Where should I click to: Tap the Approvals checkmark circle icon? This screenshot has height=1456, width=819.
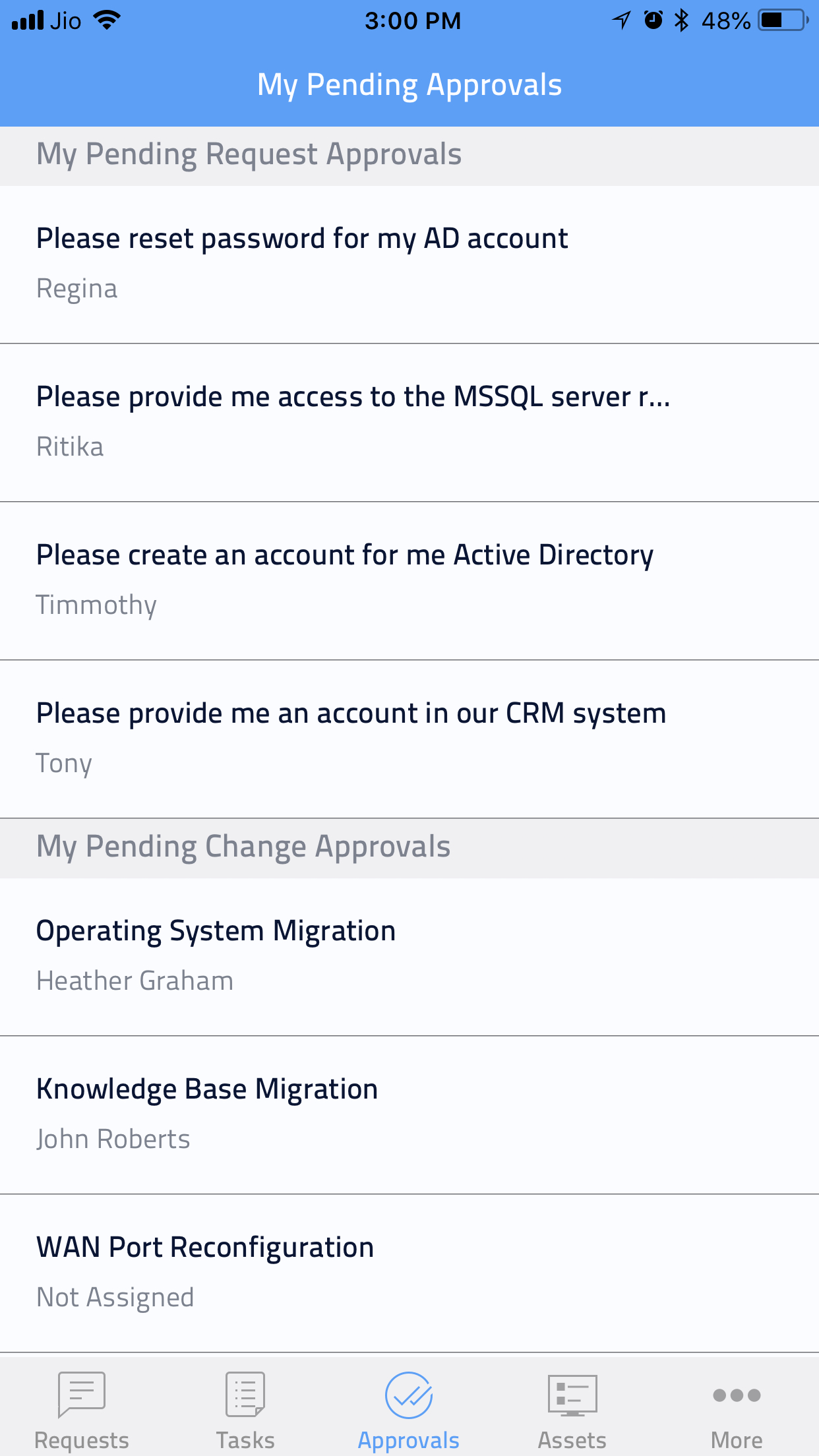(409, 1395)
